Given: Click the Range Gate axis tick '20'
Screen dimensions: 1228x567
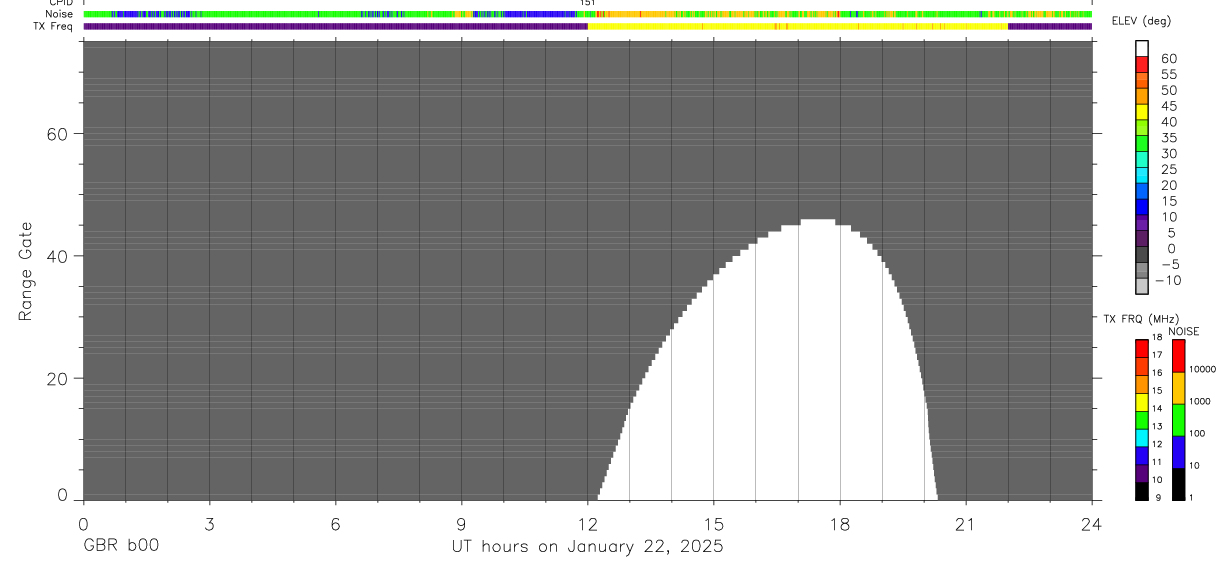Looking at the screenshot, I should tap(57, 379).
